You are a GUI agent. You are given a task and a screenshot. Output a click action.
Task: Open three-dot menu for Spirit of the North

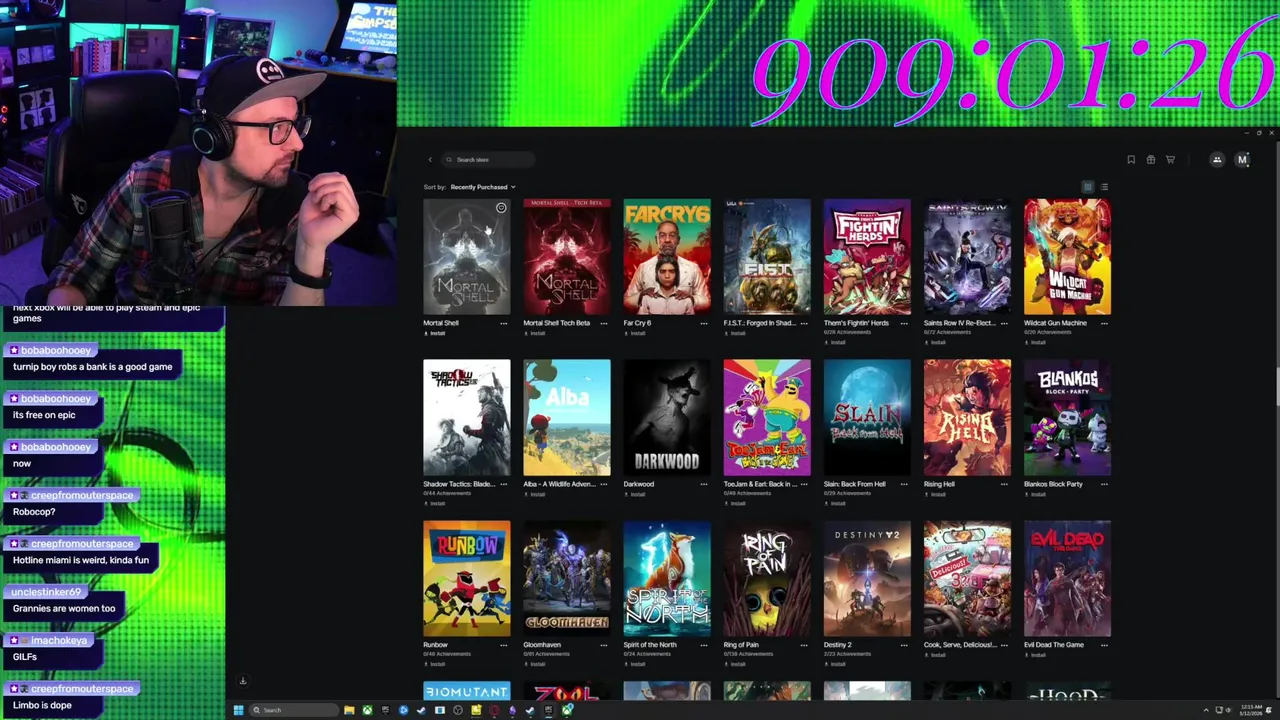(704, 645)
